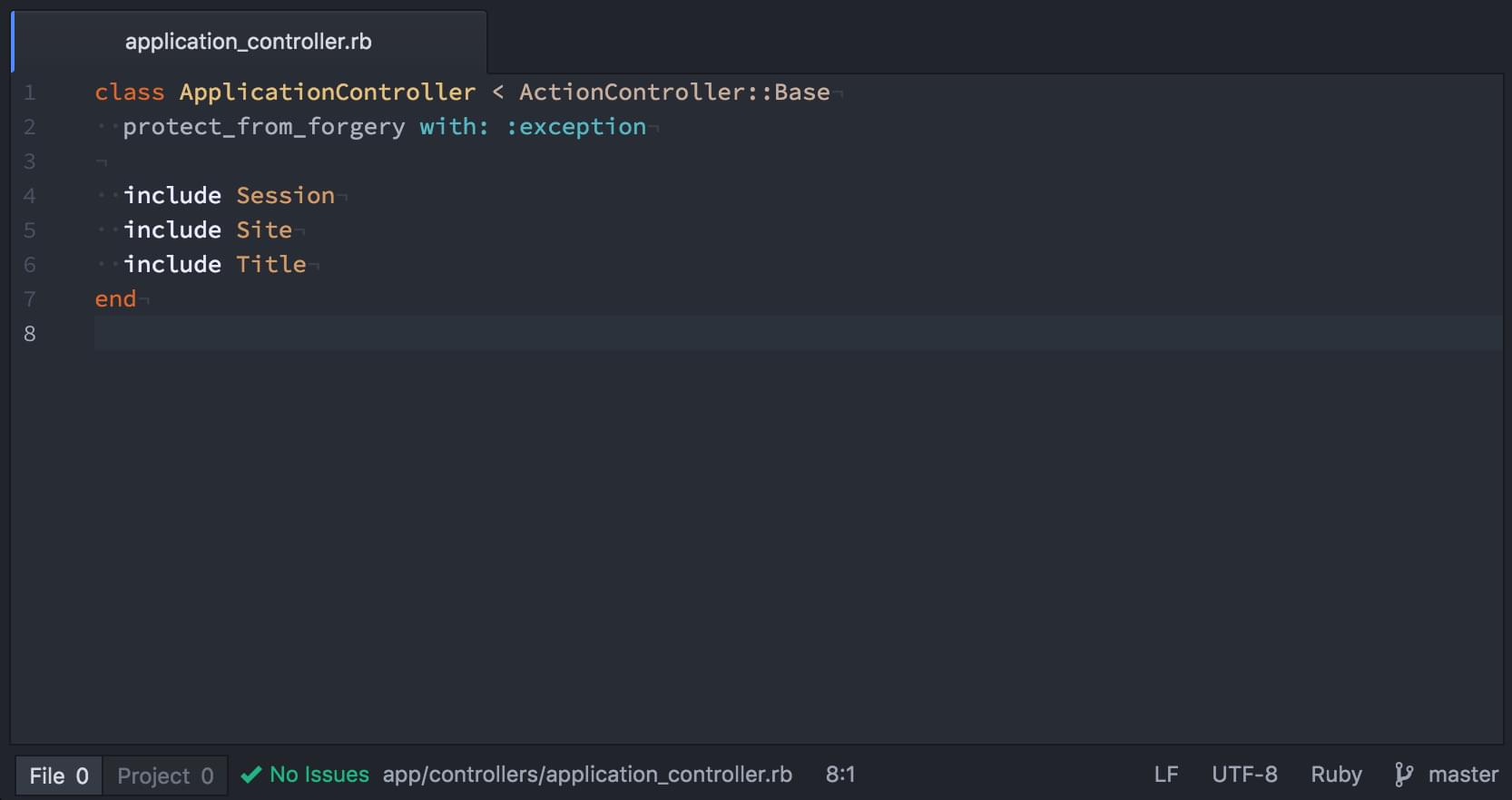
Task: Select the application_controller.rb tab
Action: coord(248,42)
